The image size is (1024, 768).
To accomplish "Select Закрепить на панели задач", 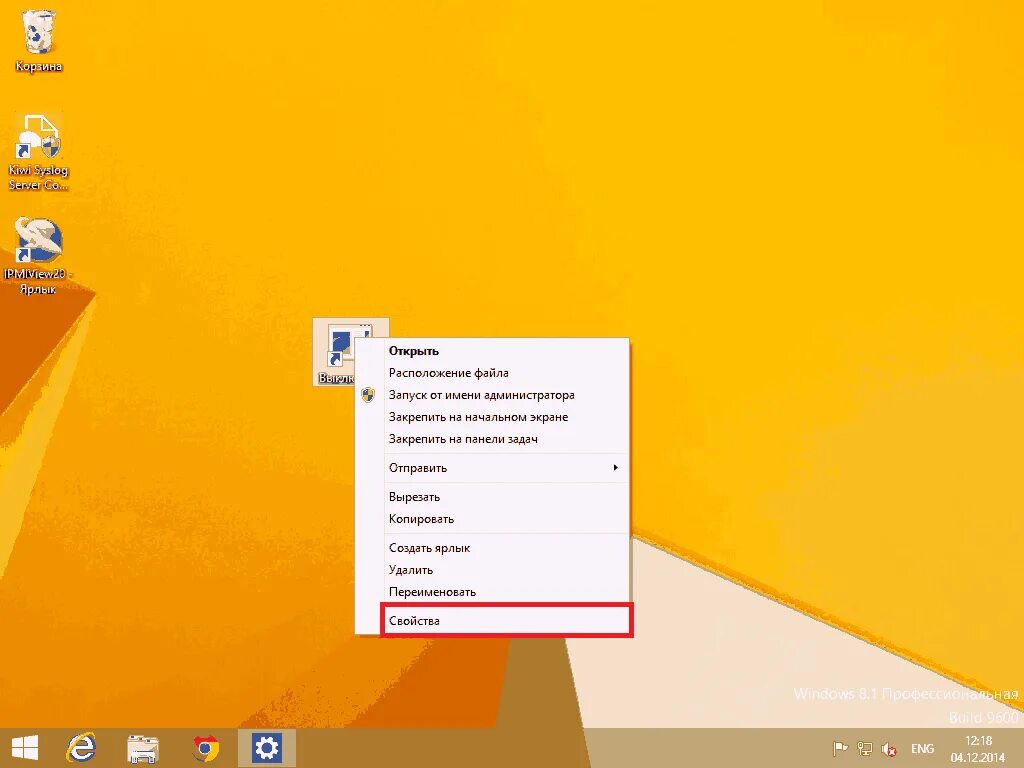I will 492,440.
